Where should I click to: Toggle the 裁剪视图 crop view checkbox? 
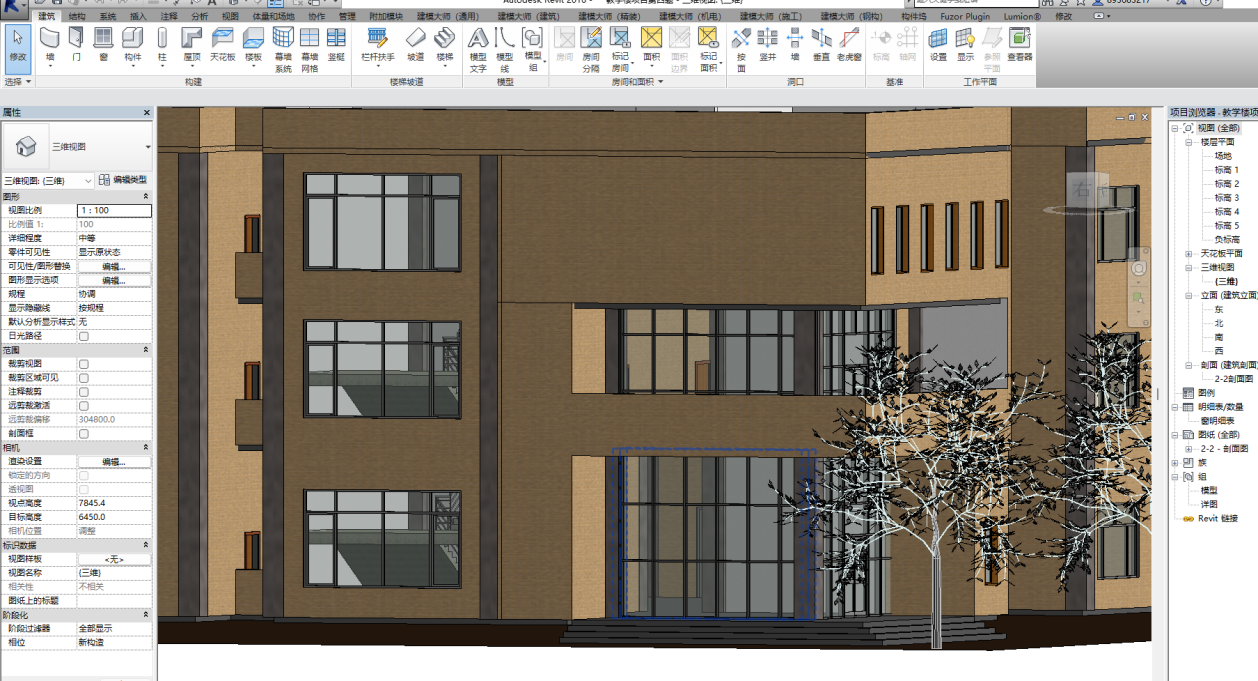84,365
